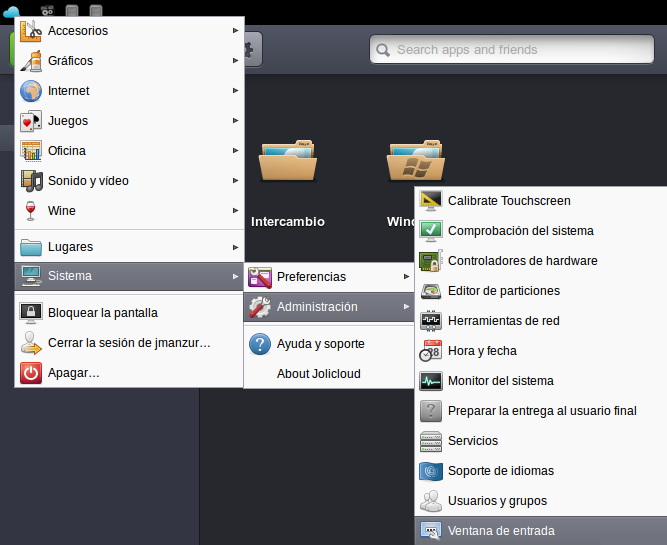Click the Gráficos paintbrush icon
667x545 pixels.
(31, 61)
